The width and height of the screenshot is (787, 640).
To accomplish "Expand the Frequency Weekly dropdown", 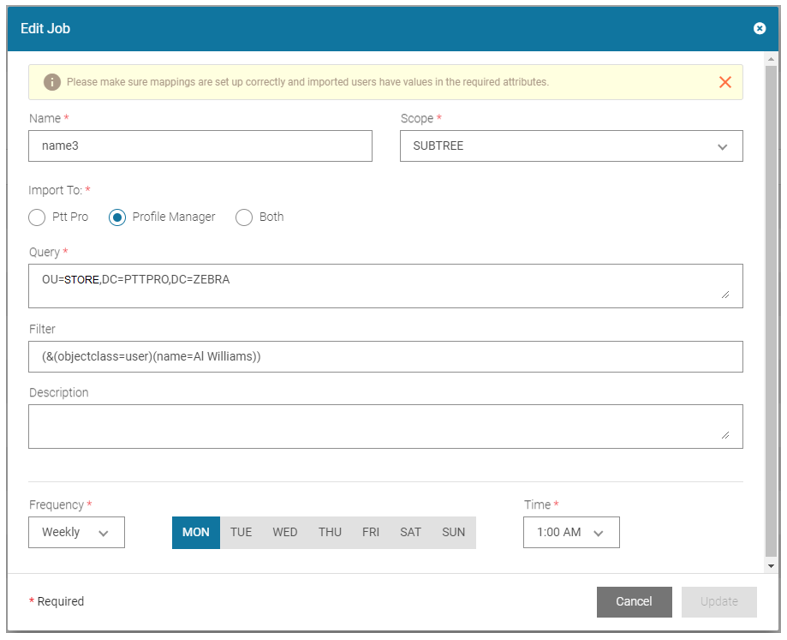I will click(76, 532).
